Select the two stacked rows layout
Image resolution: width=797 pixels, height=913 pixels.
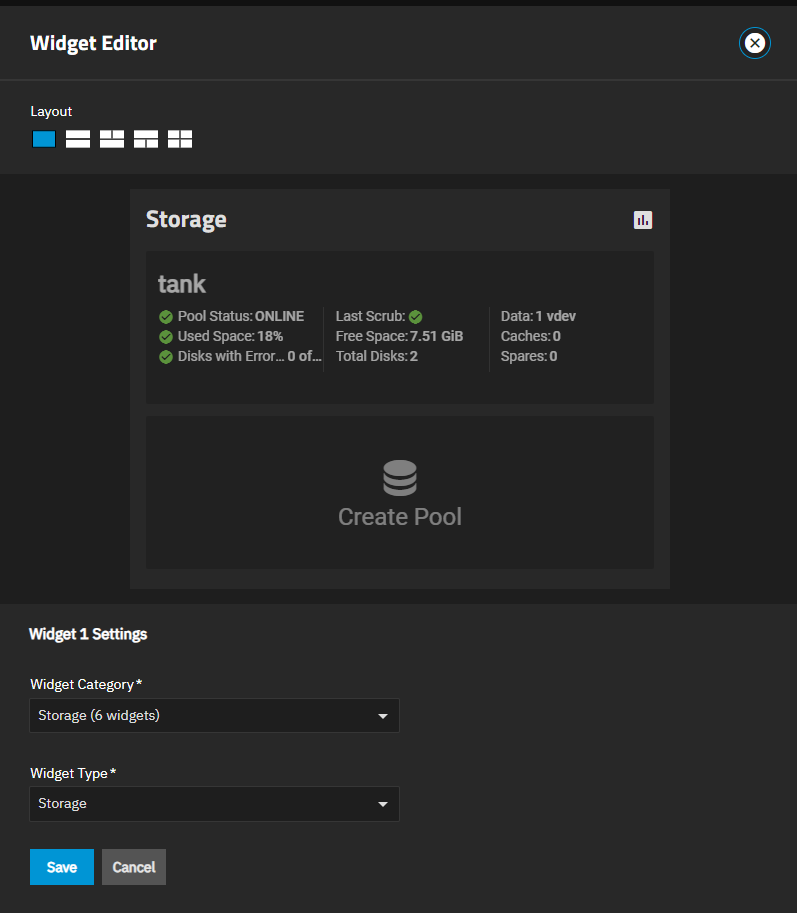[x=78, y=139]
